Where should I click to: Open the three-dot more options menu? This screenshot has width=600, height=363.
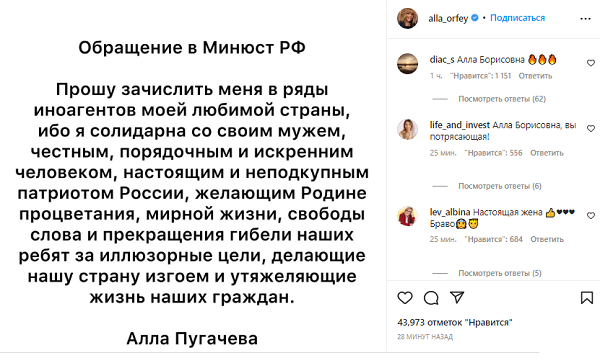pyautogui.click(x=585, y=19)
